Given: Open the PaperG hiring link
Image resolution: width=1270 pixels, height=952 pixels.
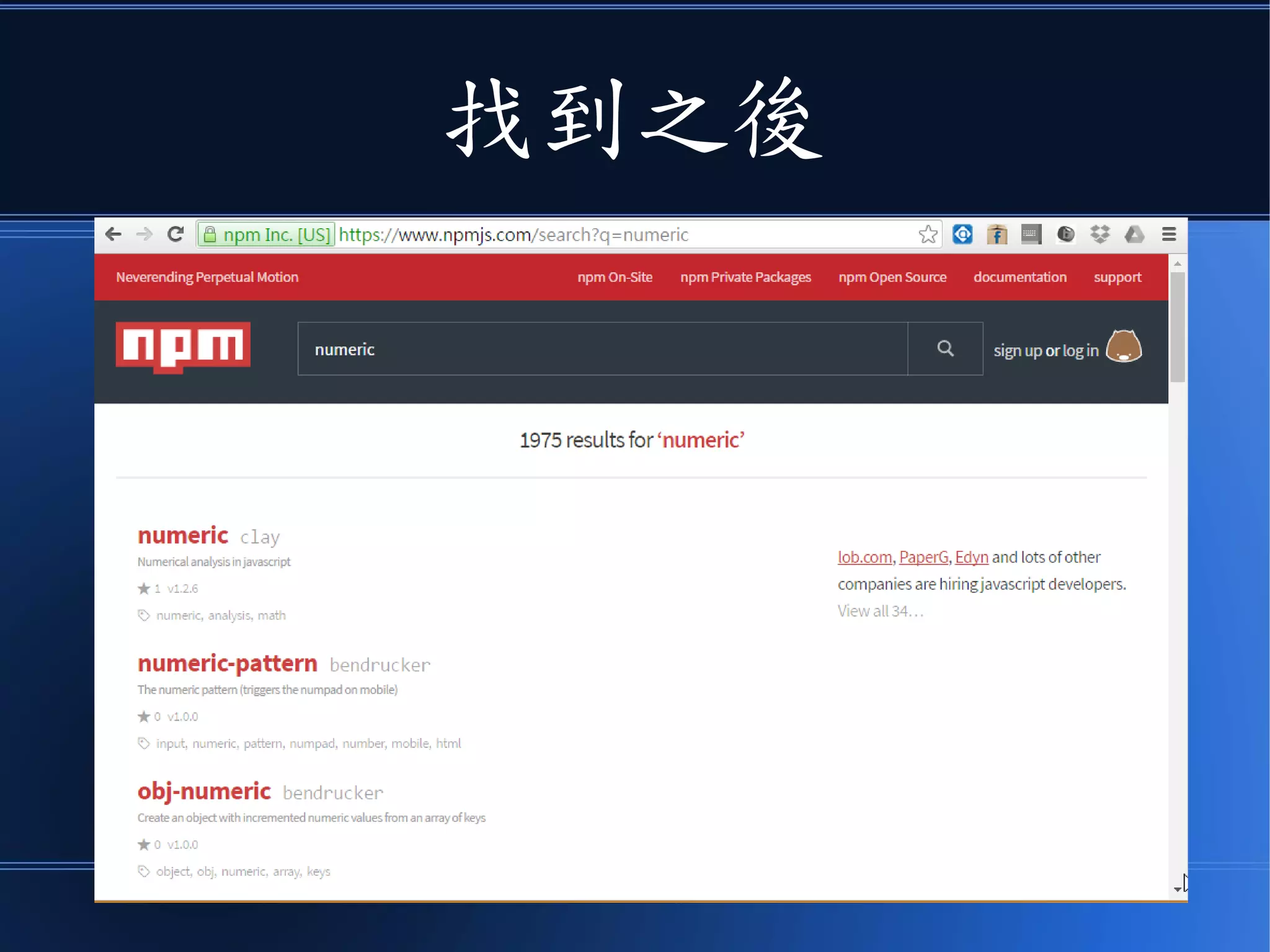Looking at the screenshot, I should click(923, 557).
